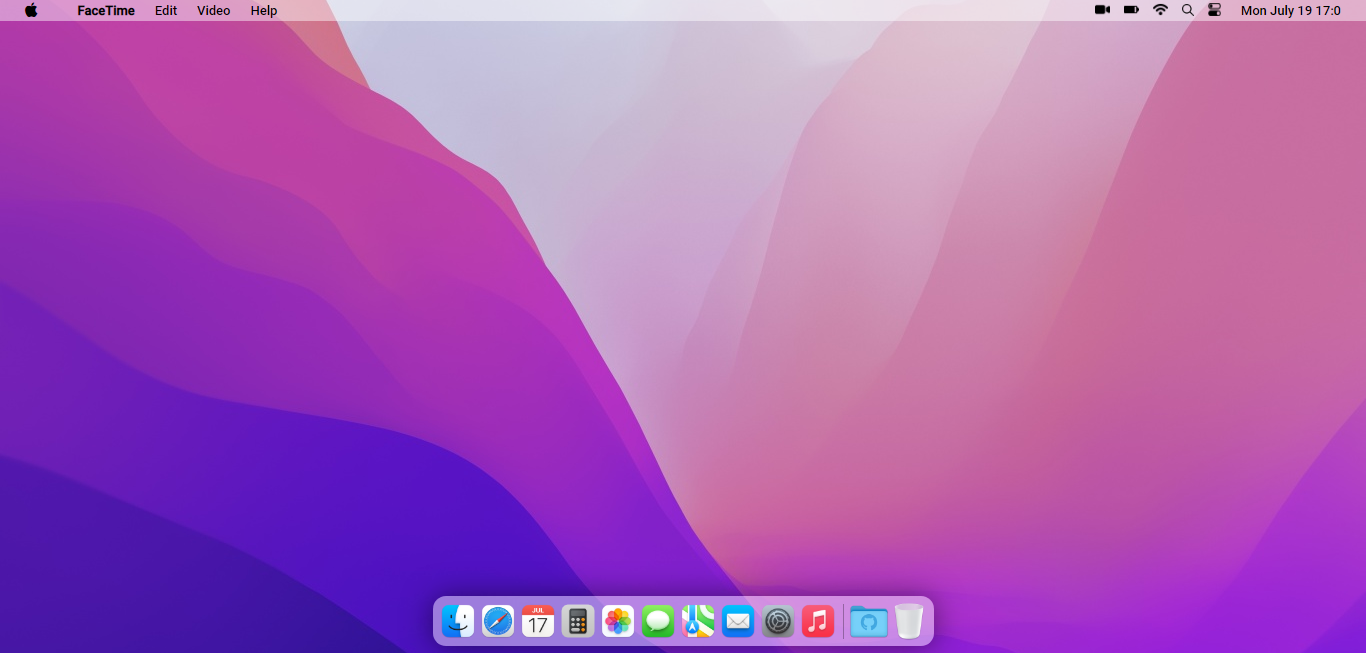The width and height of the screenshot is (1366, 653).
Task: Open the Trash in the dock
Action: [x=909, y=621]
